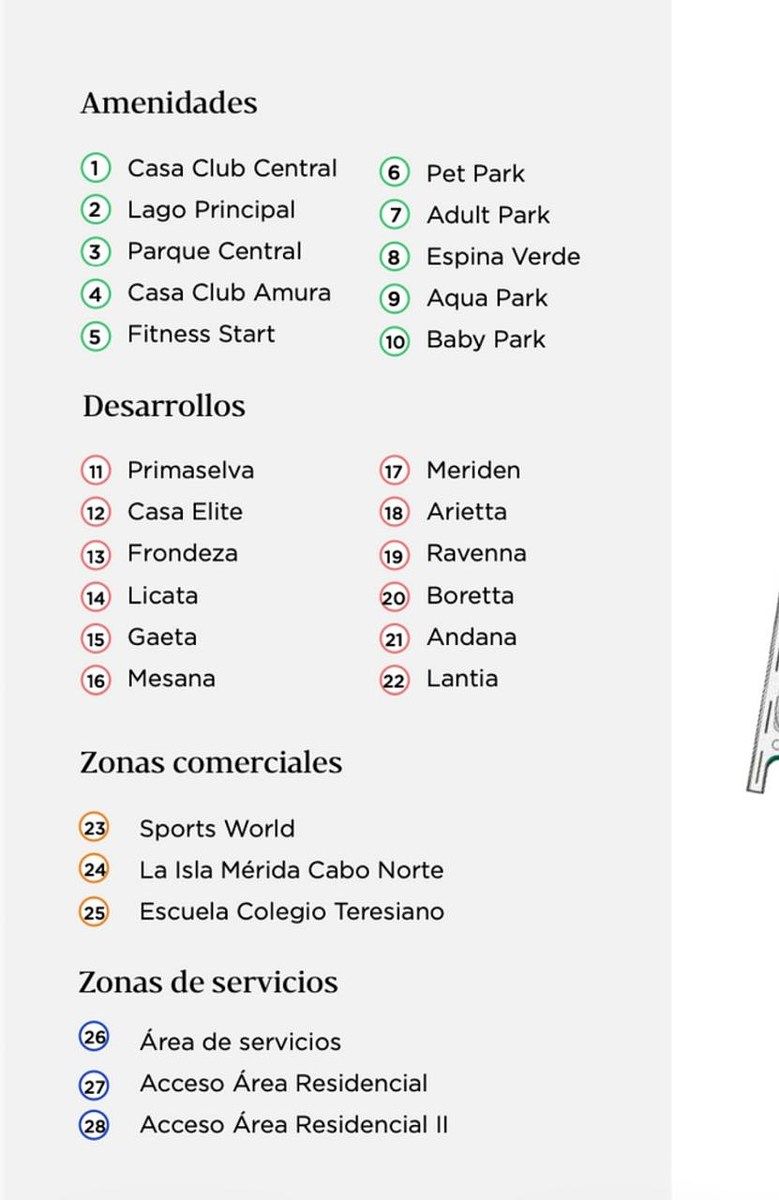Select the red number 11 Primaselva marker
The image size is (779, 1200).
point(95,471)
